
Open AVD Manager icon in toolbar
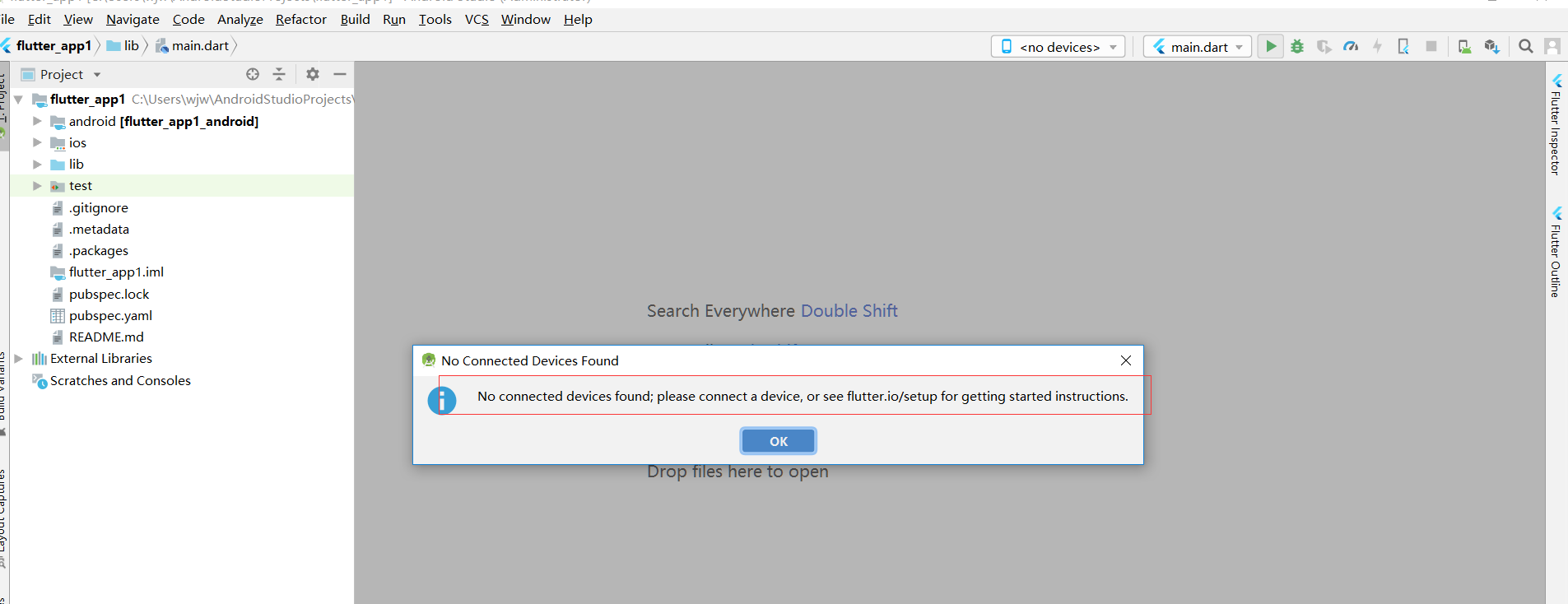(x=1464, y=46)
